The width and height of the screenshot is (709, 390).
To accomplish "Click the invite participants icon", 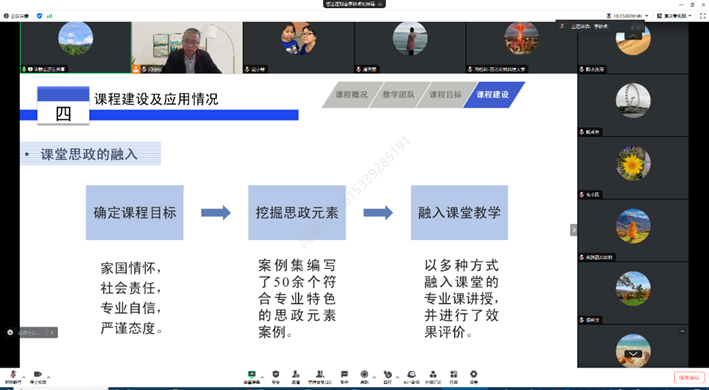I will coord(296,376).
